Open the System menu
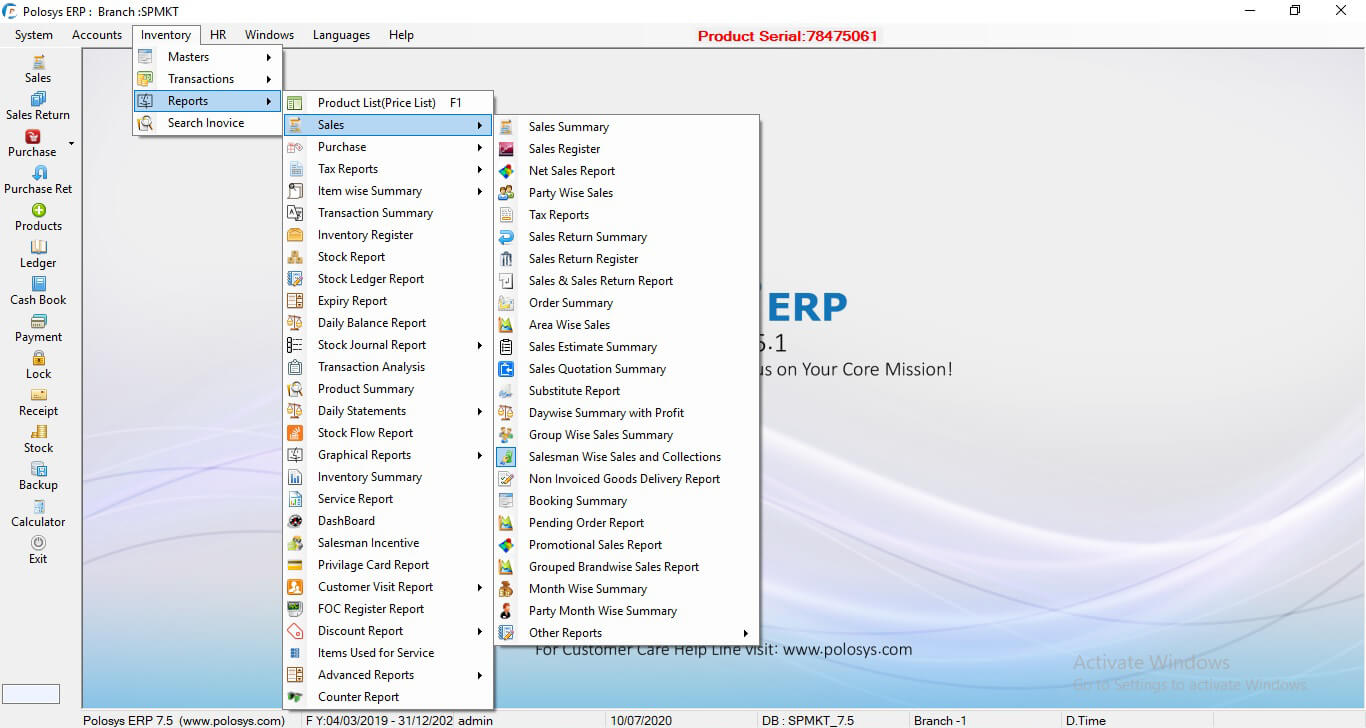Viewport: 1366px width, 728px height. (34, 35)
